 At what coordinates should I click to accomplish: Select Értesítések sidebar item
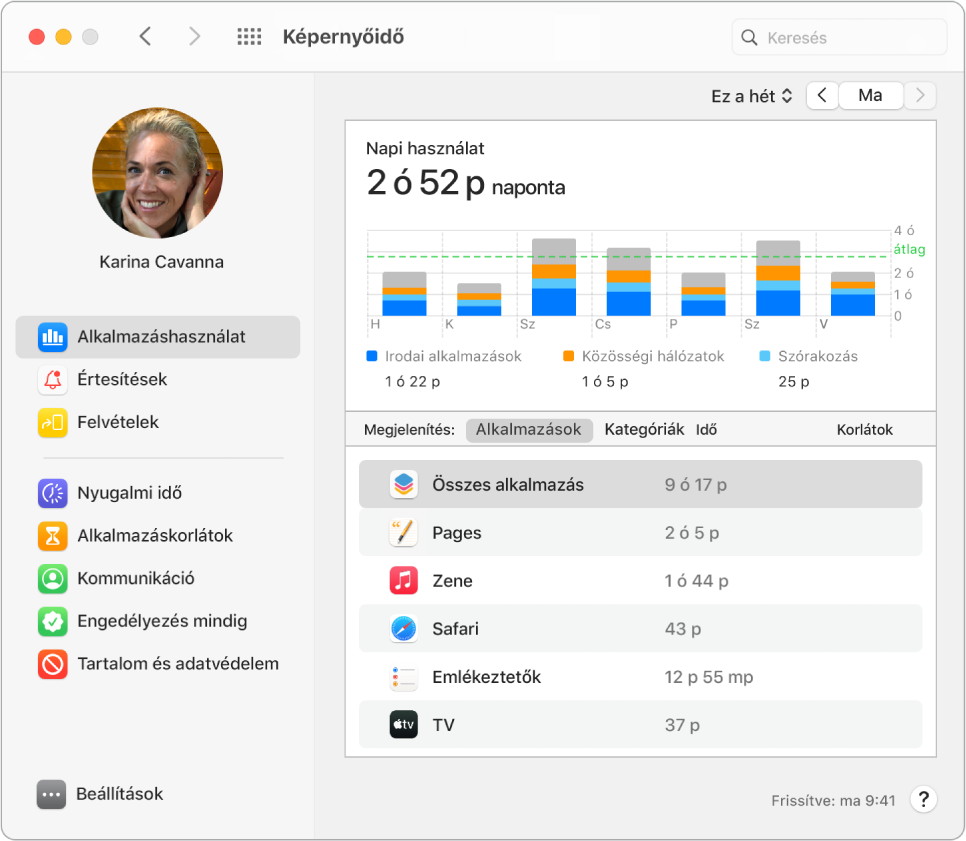tap(158, 380)
